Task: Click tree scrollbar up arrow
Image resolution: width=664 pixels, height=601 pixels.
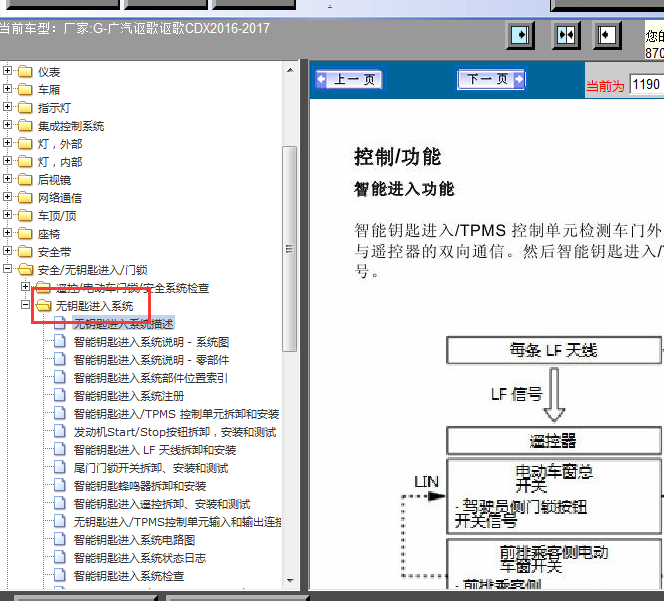Action: (290, 70)
